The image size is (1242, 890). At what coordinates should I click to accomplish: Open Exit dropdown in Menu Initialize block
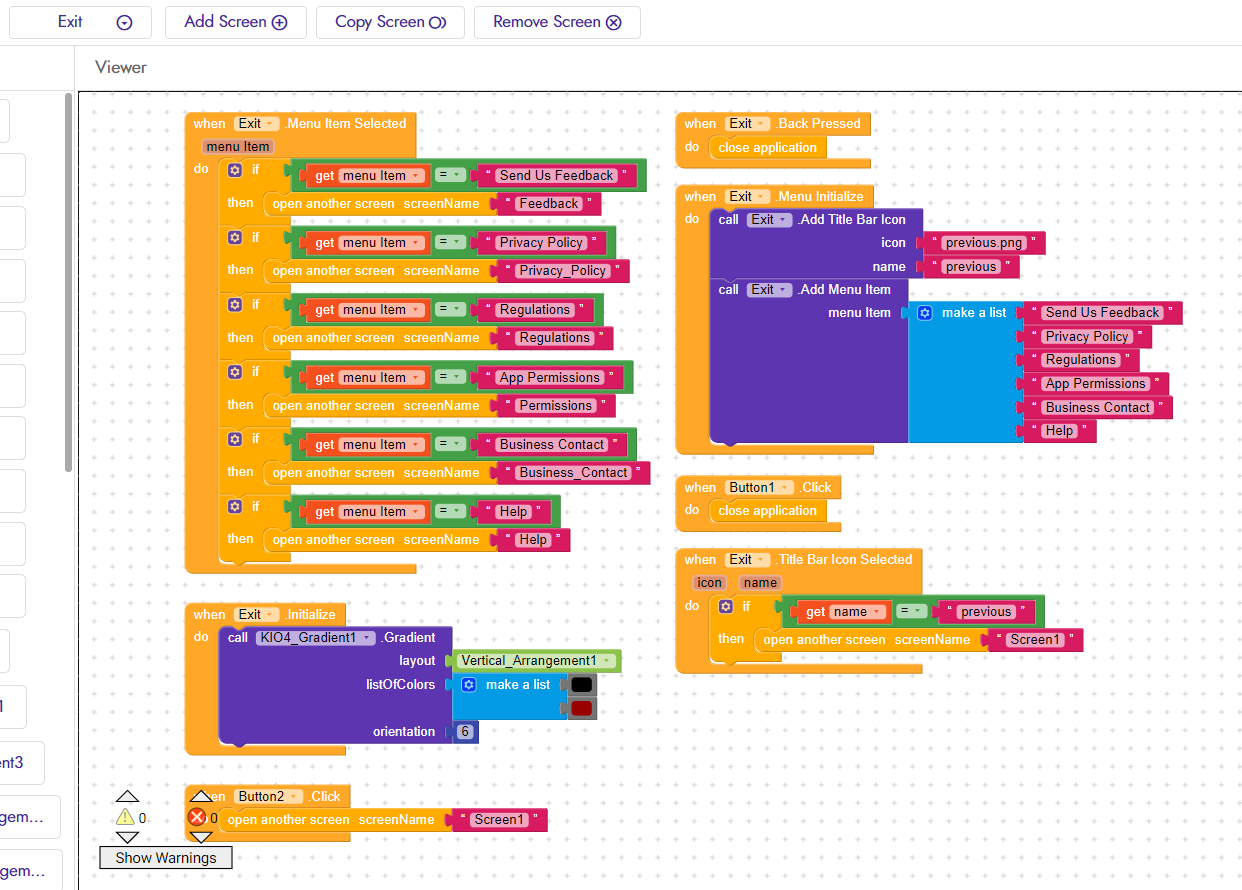tap(746, 197)
